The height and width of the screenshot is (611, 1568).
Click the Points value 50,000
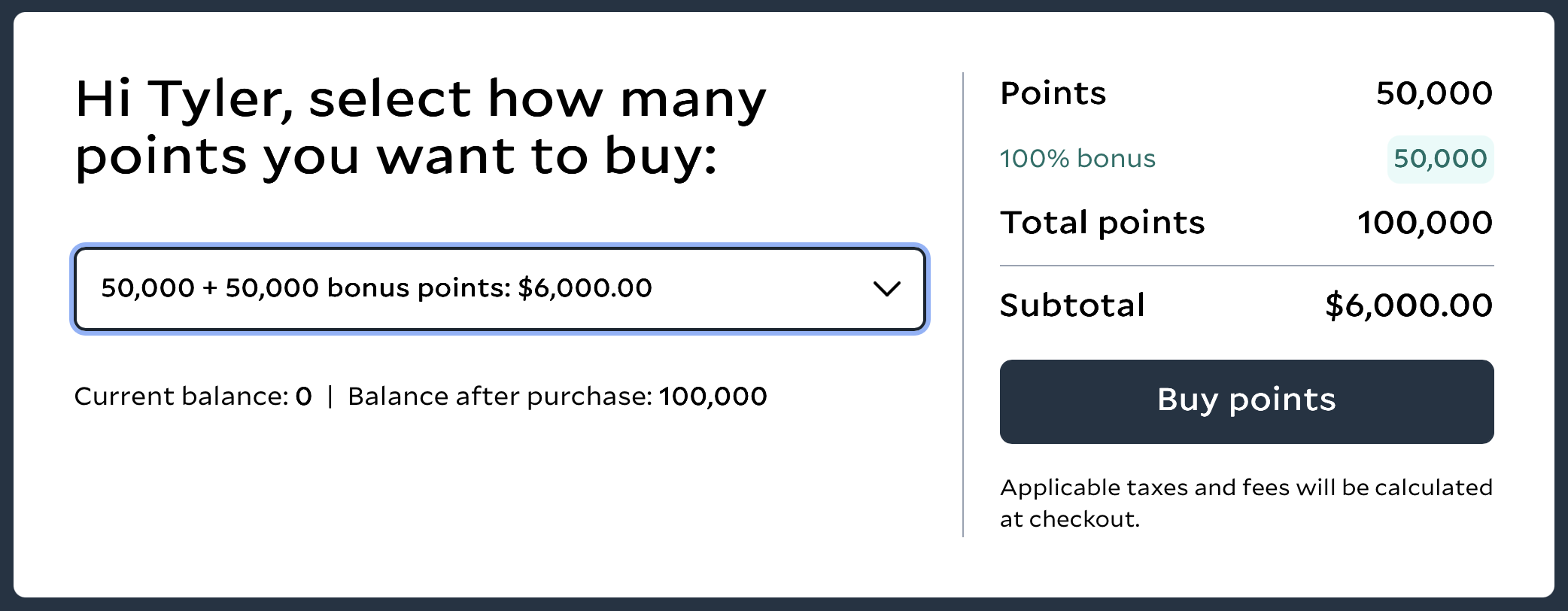pos(1433,93)
